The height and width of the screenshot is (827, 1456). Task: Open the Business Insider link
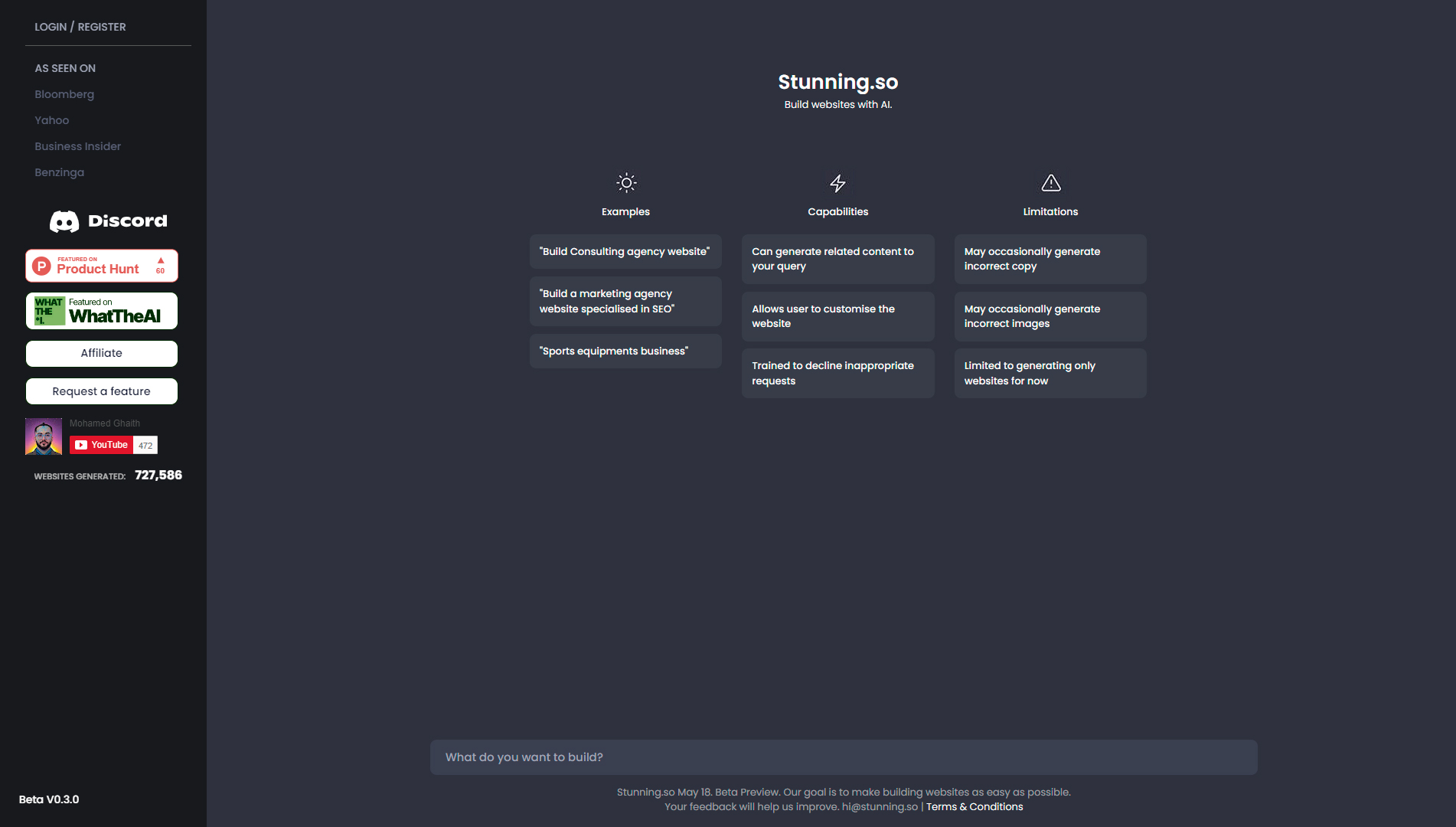[x=77, y=146]
